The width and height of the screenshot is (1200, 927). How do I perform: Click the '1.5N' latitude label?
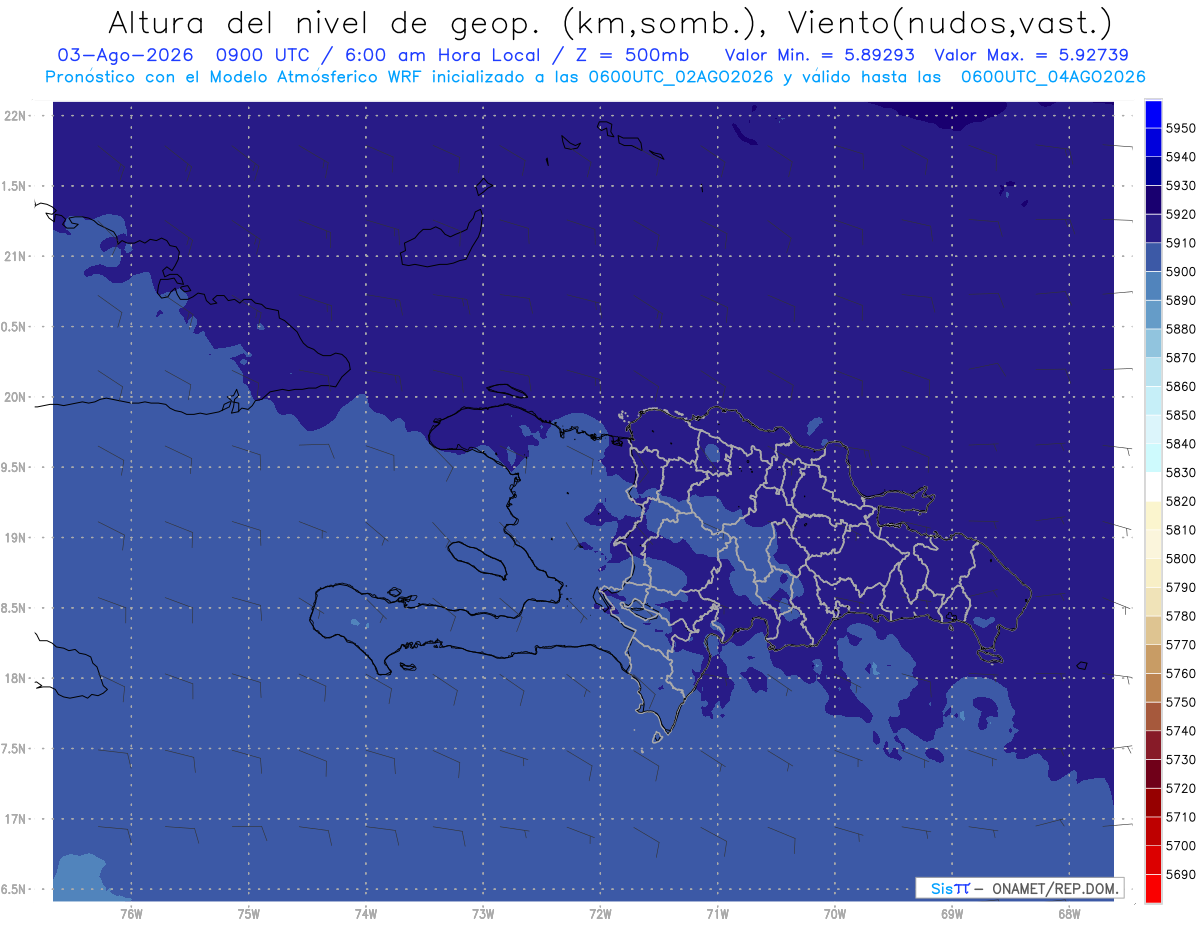15,186
